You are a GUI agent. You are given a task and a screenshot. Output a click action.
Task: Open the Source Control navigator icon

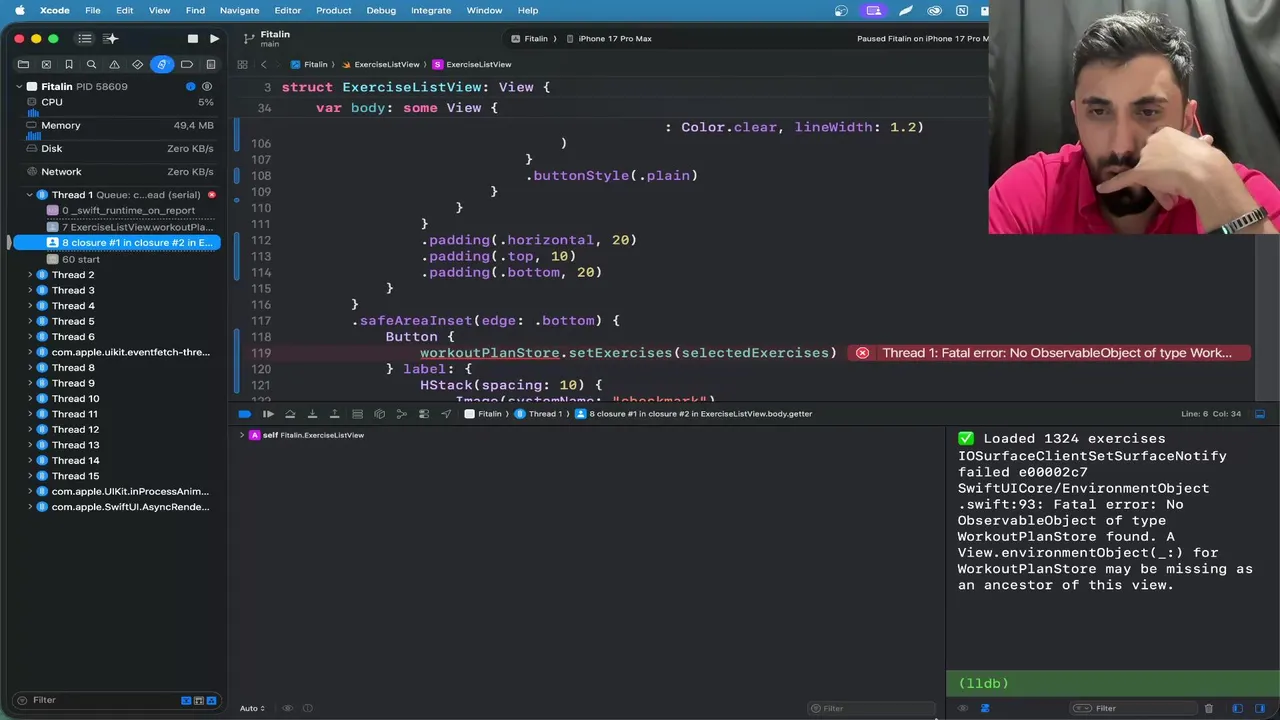click(46, 64)
